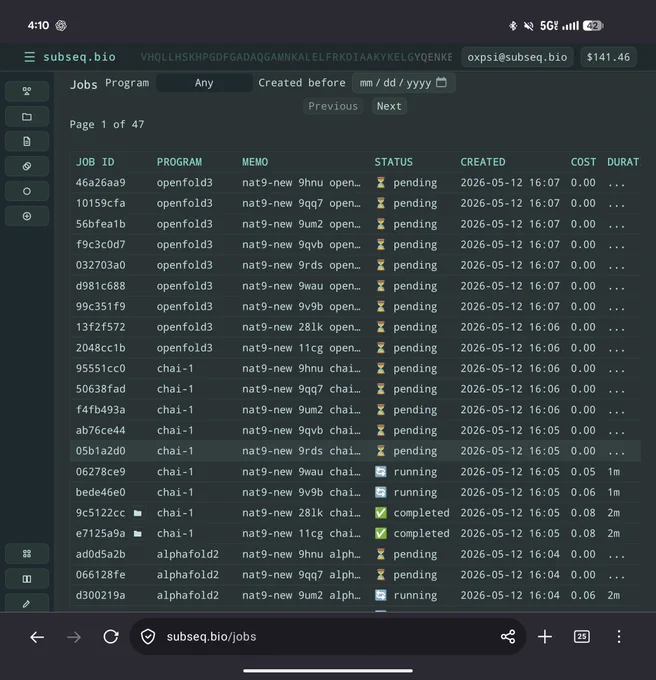Open the shapes sidebar icon at top

(27, 91)
